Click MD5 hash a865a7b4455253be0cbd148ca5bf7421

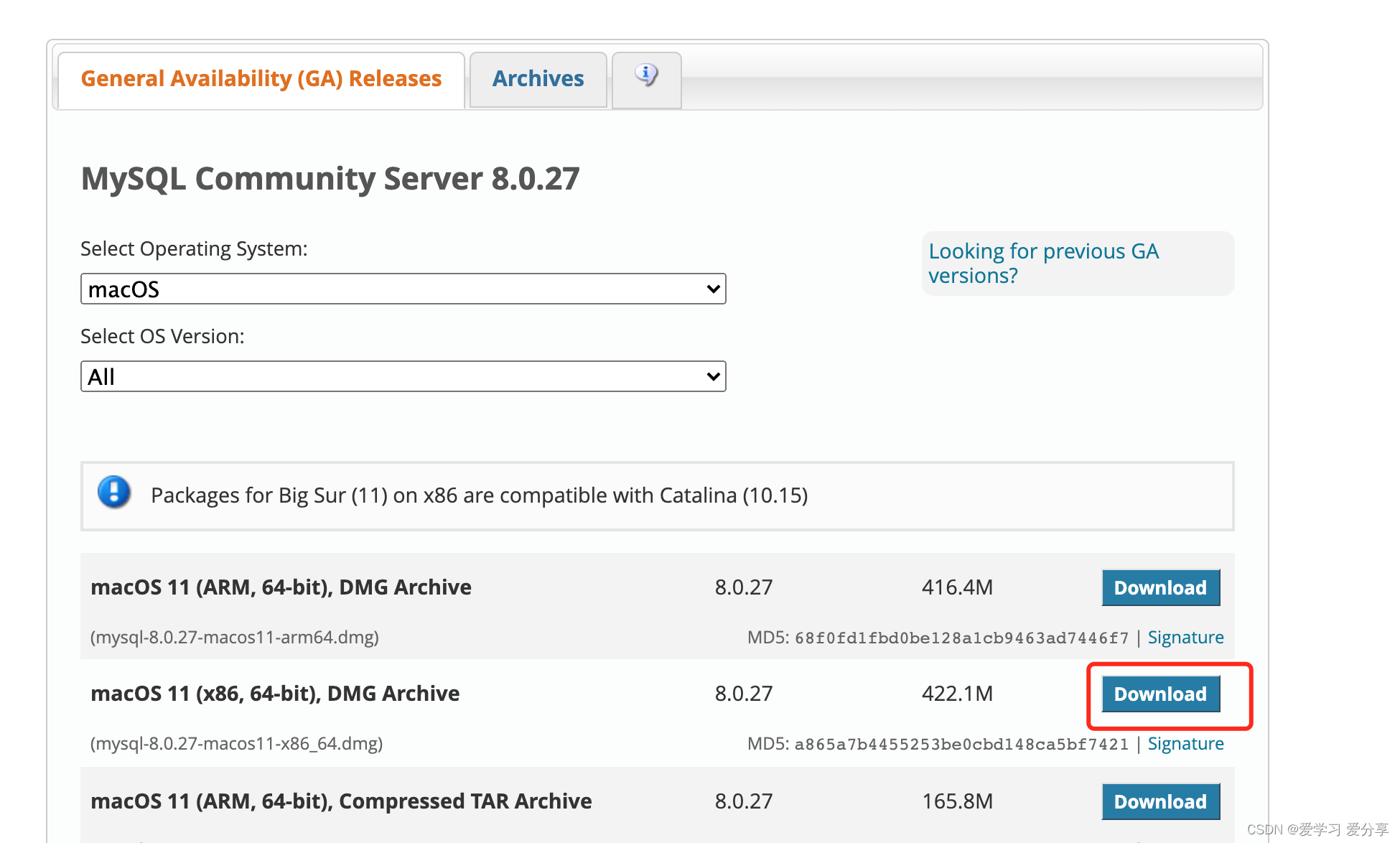pos(961,744)
